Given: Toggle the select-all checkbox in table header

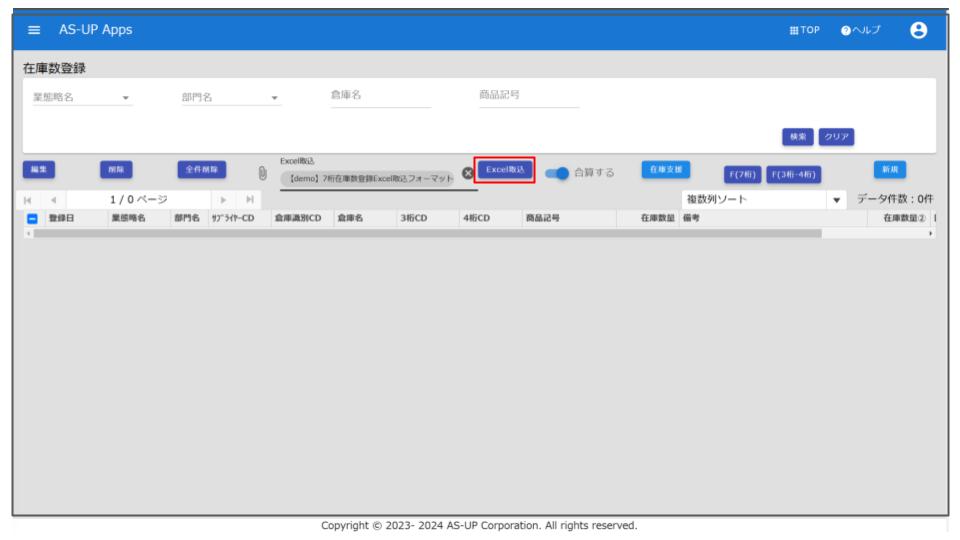Looking at the screenshot, I should (x=30, y=219).
